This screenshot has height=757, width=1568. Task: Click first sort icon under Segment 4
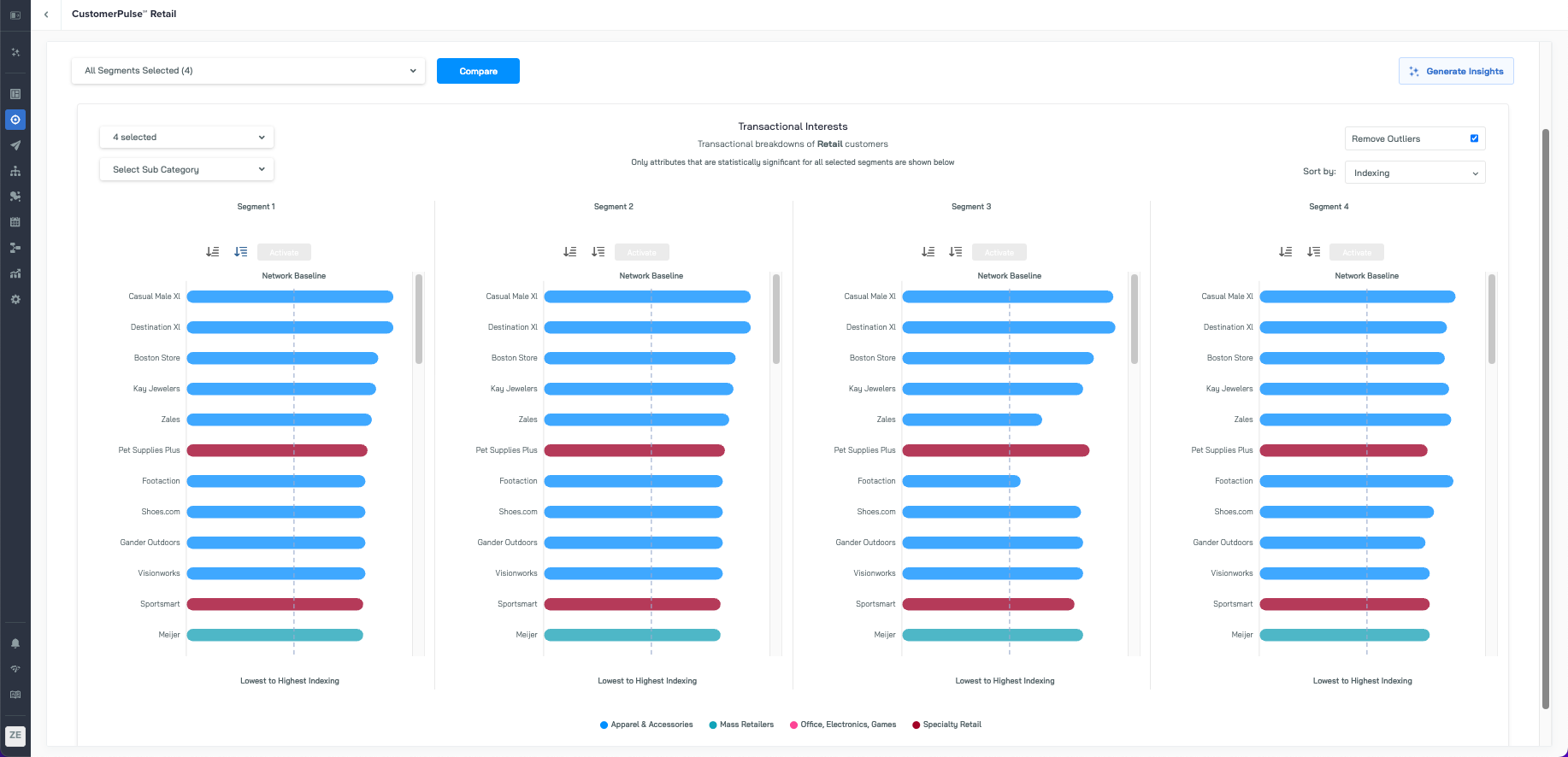(1286, 252)
